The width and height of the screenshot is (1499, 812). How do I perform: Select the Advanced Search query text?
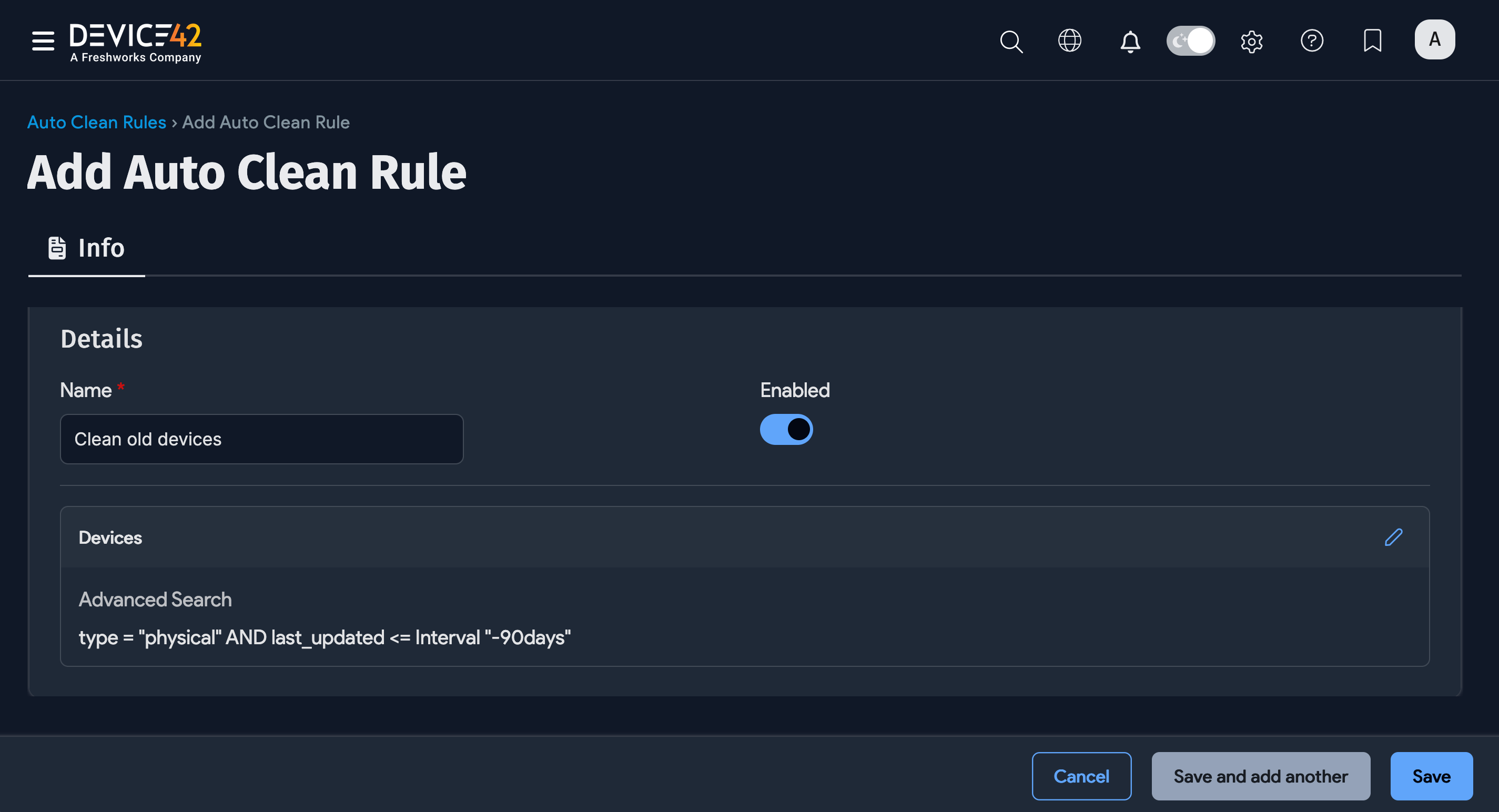point(324,637)
